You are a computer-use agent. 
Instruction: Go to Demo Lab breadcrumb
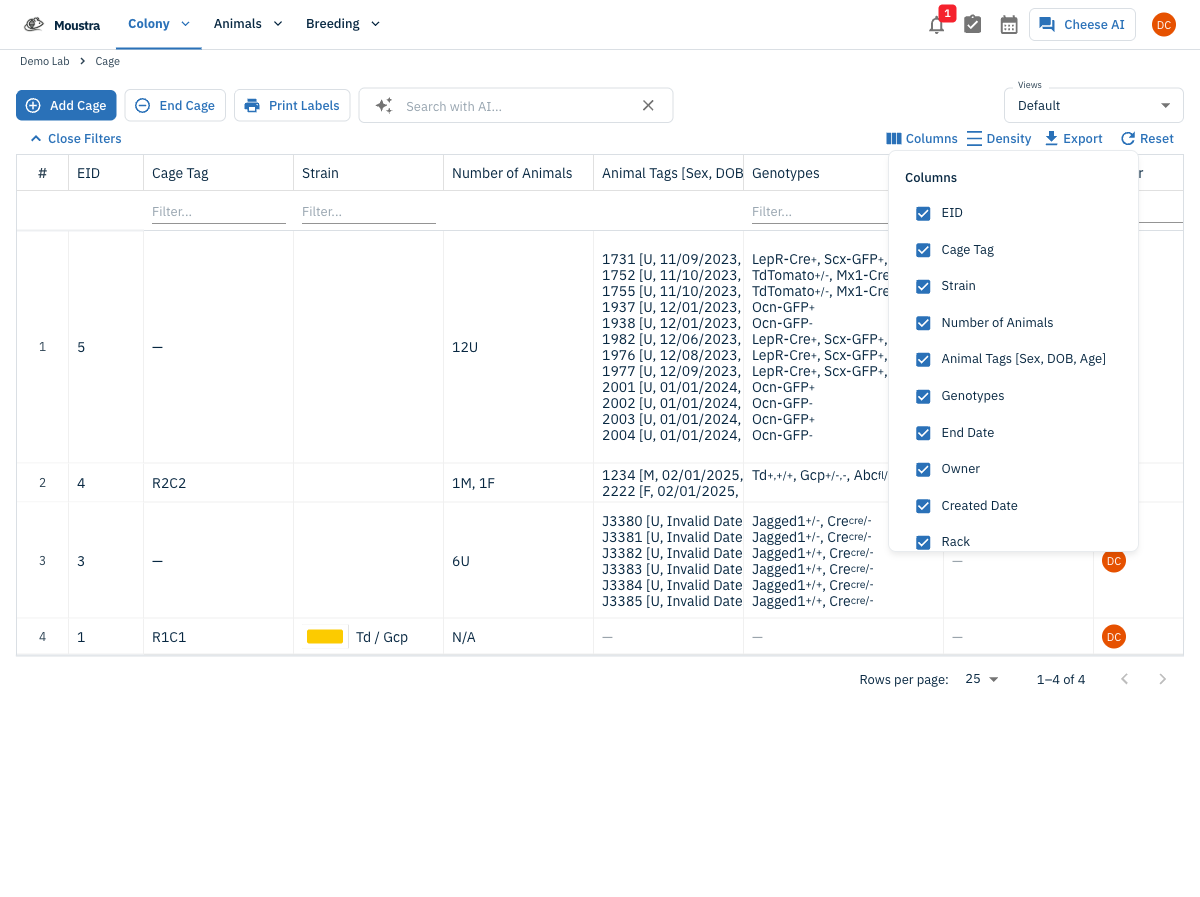(x=45, y=62)
